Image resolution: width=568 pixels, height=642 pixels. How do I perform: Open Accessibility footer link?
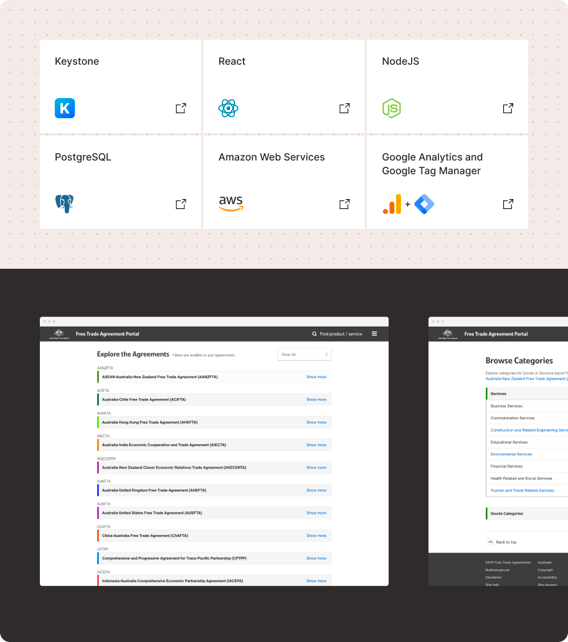547,577
